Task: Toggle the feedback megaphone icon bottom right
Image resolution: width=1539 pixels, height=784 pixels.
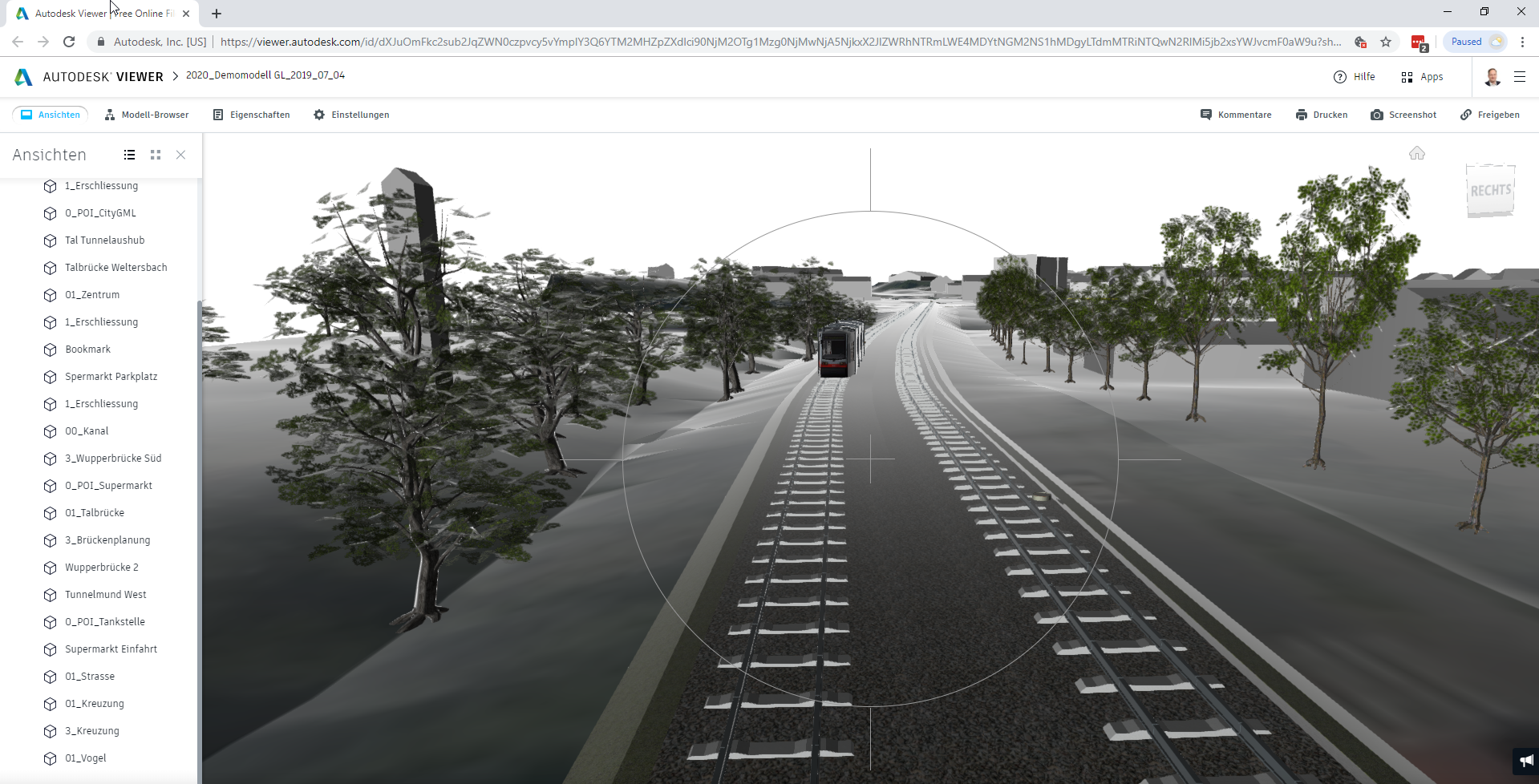Action: (1525, 760)
